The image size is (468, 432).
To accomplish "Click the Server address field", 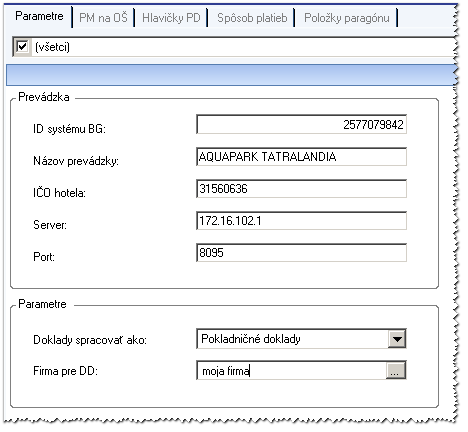I will tap(301, 221).
